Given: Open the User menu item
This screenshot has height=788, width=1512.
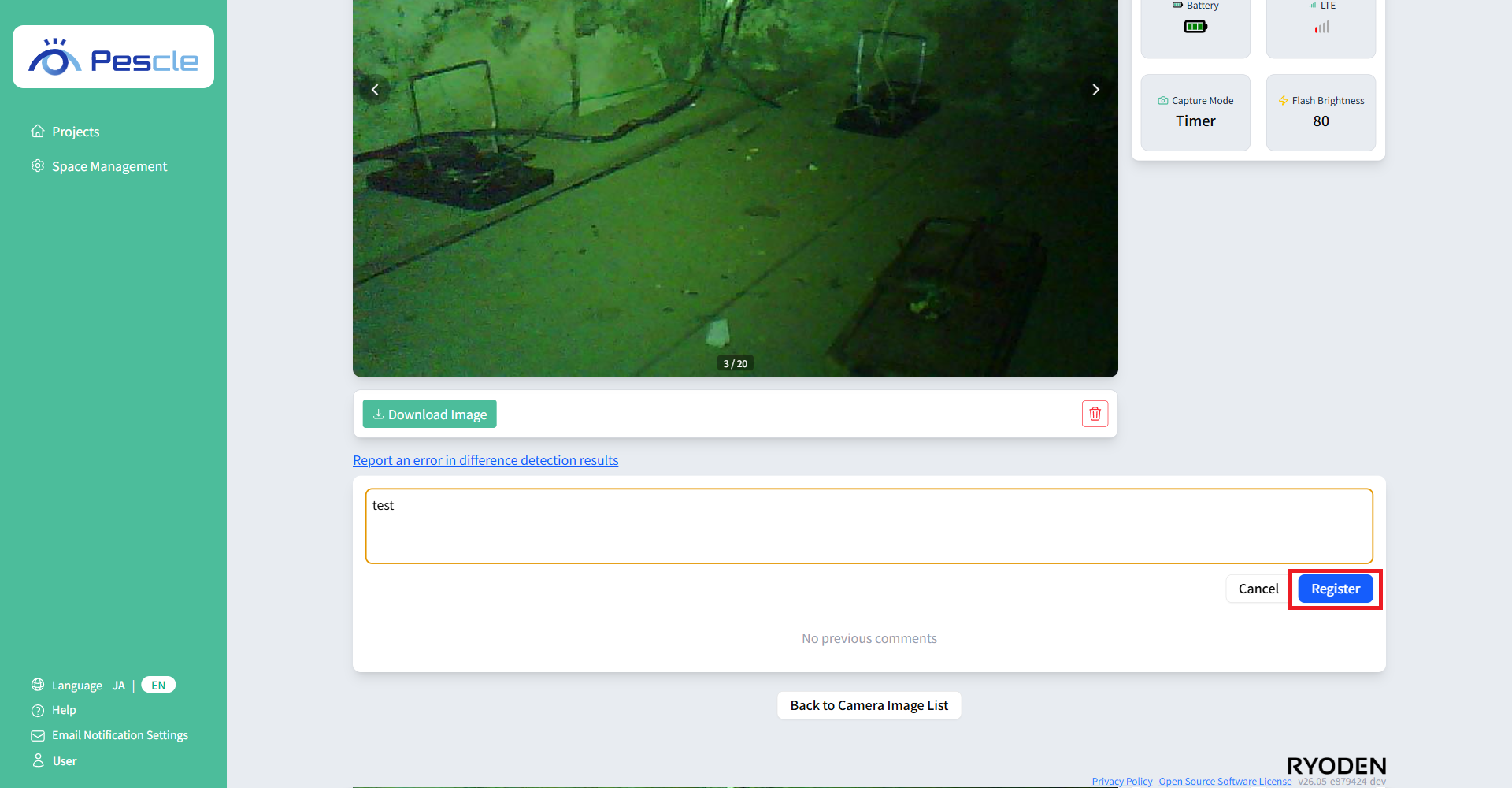Looking at the screenshot, I should pyautogui.click(x=65, y=761).
